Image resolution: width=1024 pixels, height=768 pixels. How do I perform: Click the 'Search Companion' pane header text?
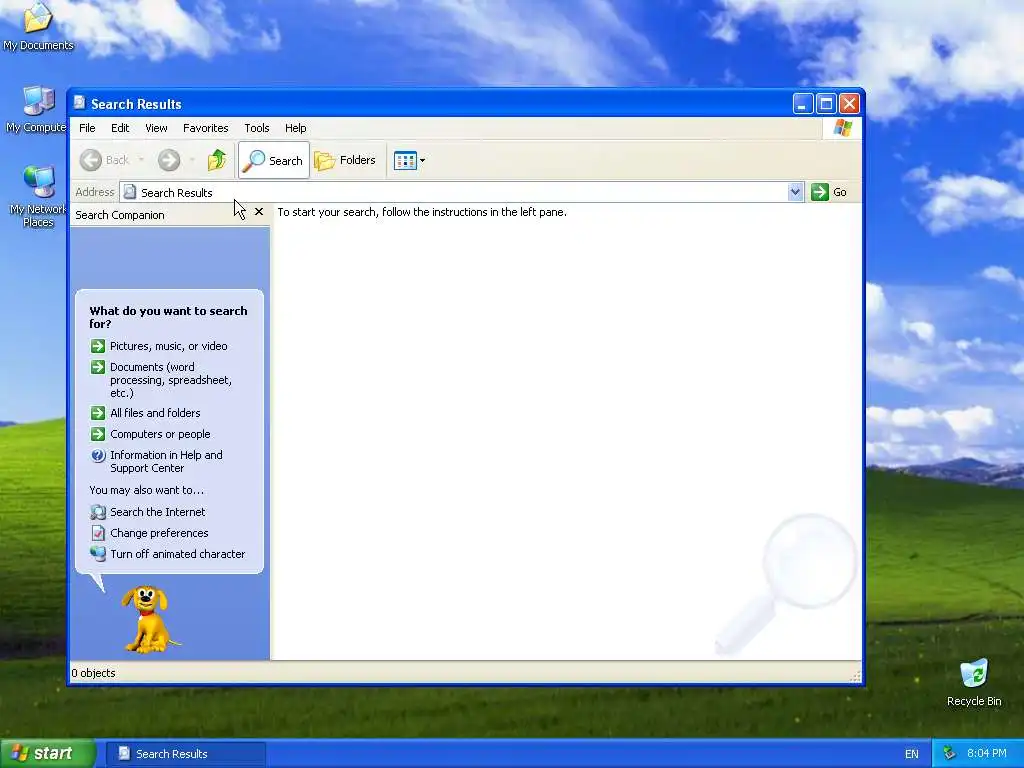120,215
